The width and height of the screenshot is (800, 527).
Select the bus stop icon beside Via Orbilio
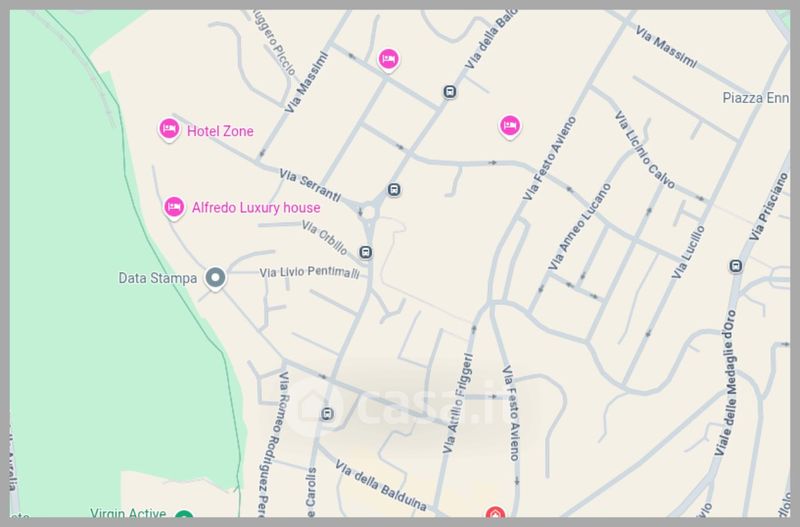coord(365,252)
